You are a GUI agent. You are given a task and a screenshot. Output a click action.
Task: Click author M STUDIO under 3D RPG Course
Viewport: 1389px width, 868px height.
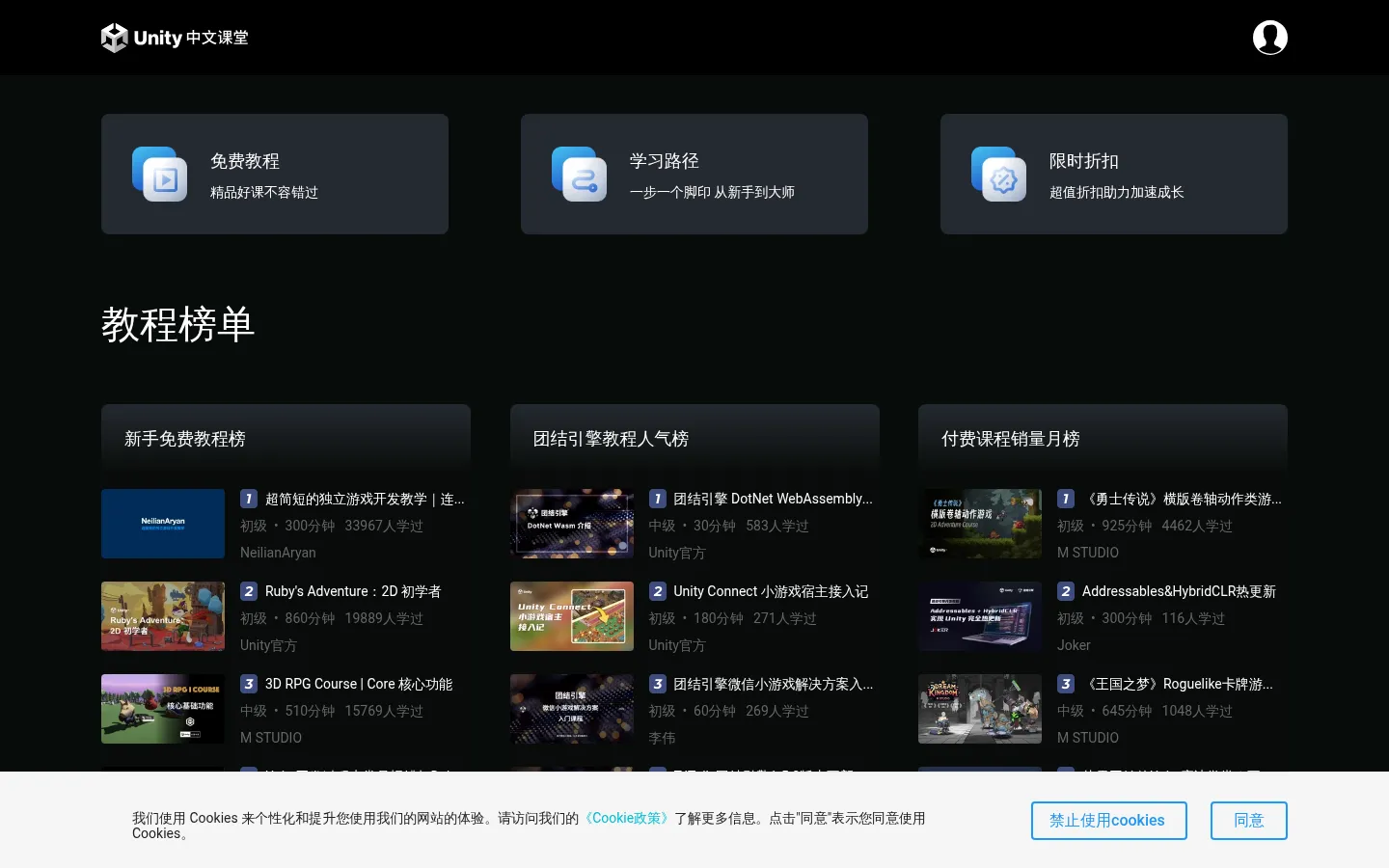(x=271, y=738)
